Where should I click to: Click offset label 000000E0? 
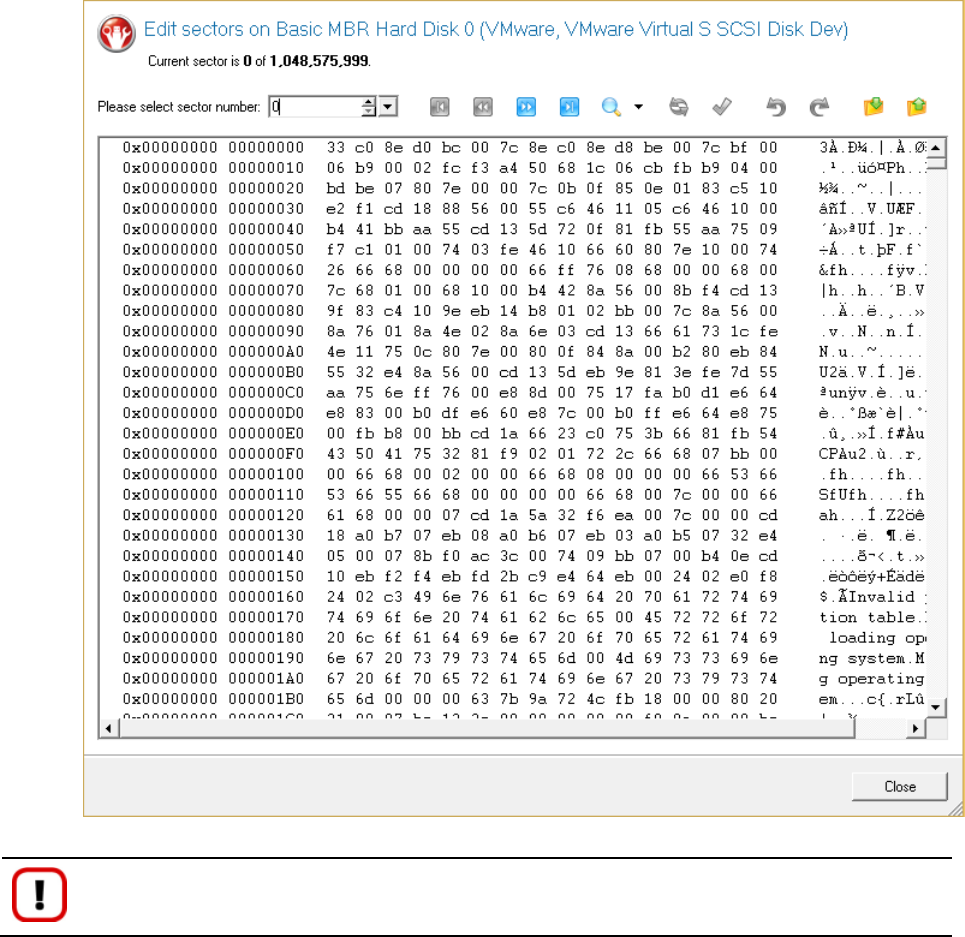tap(266, 433)
